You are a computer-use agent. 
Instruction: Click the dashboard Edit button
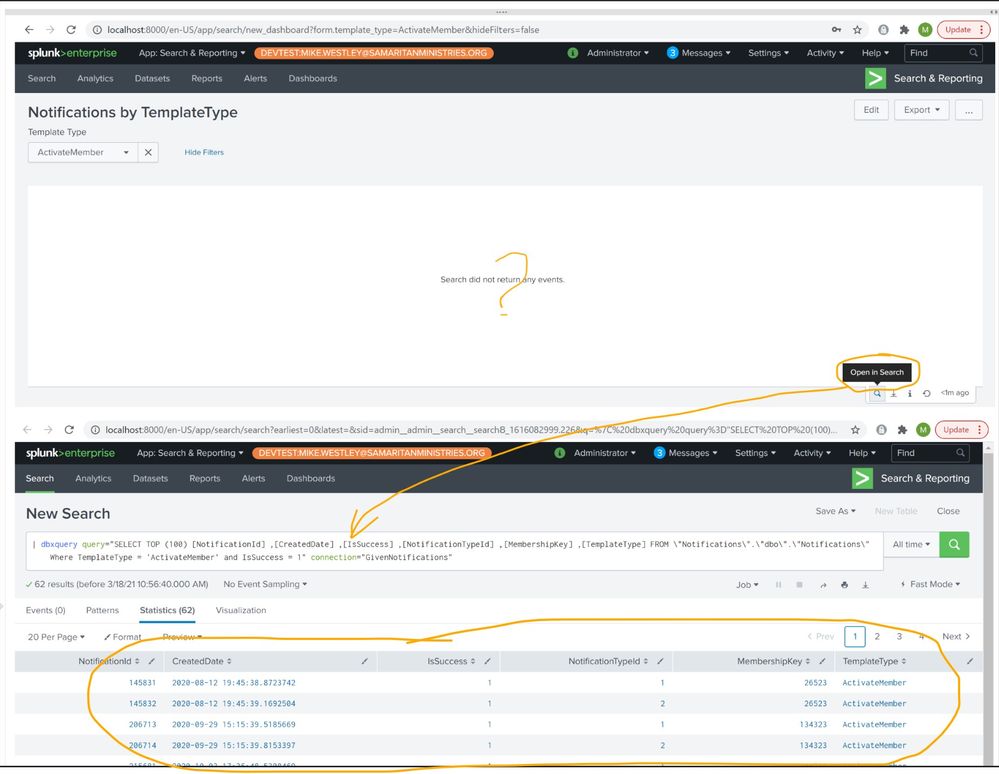[x=871, y=110]
